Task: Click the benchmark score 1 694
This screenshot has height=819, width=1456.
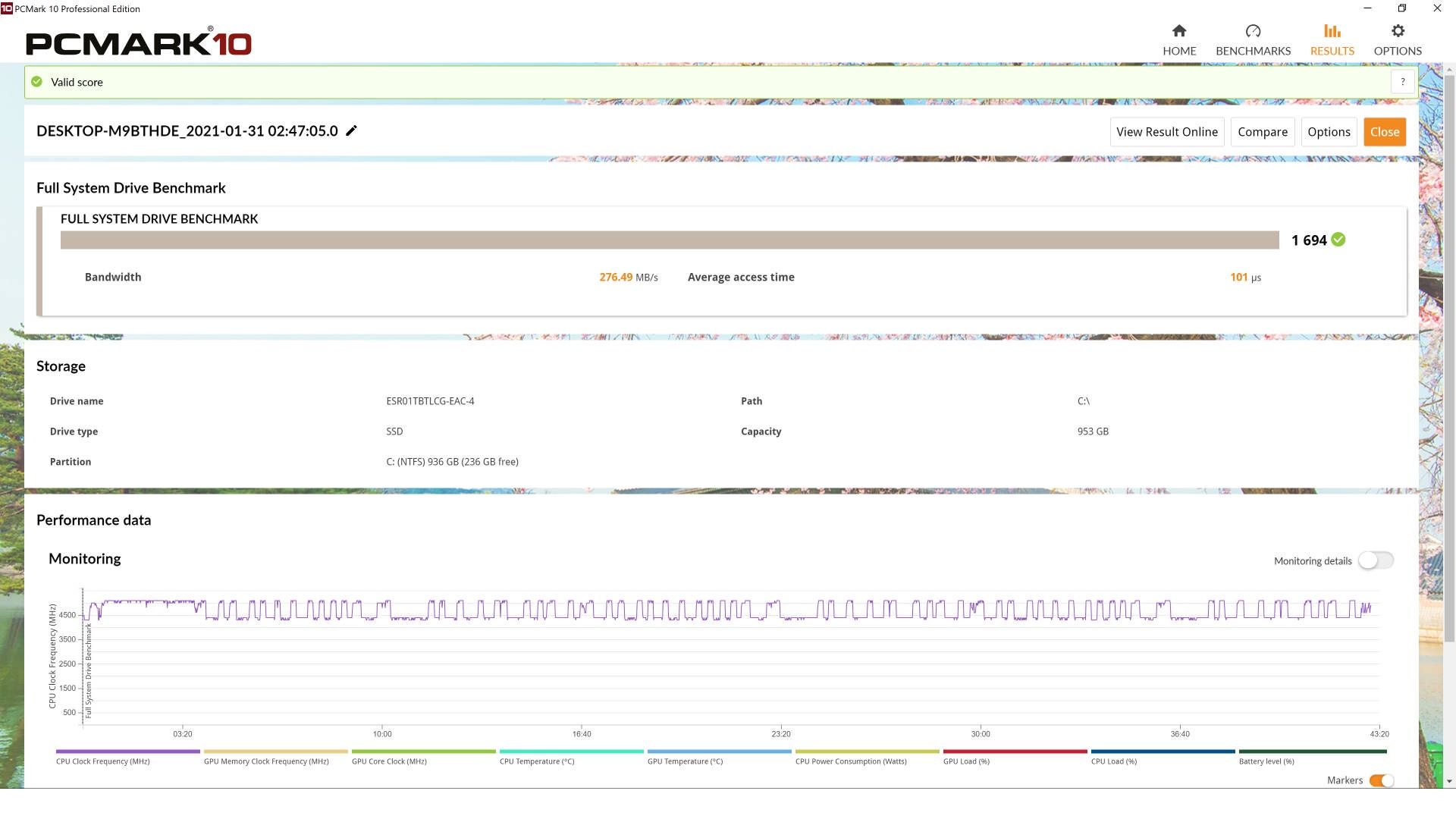Action: click(x=1309, y=240)
